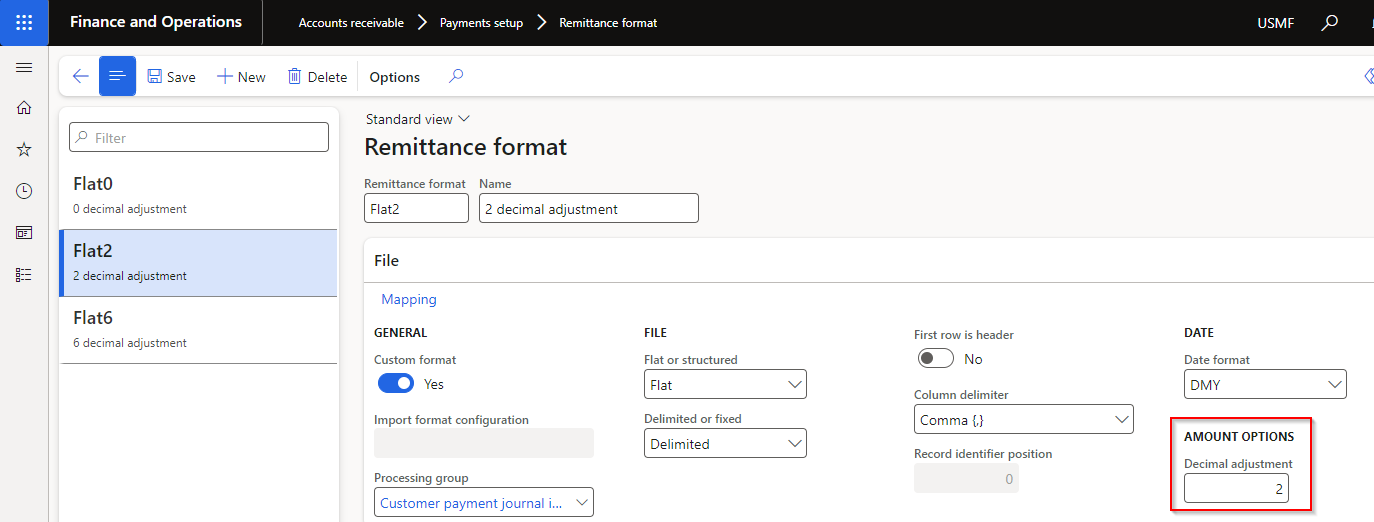Open Recent clock icon in sidebar
1374x522 pixels.
(24, 191)
